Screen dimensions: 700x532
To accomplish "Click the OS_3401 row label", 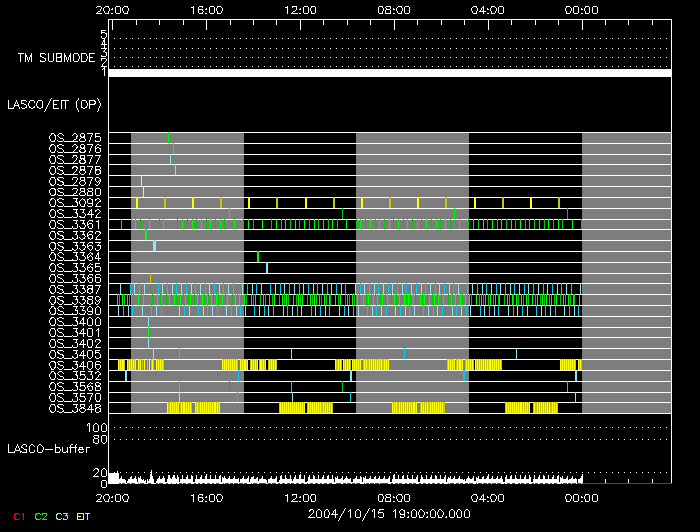I will pyautogui.click(x=75, y=332).
